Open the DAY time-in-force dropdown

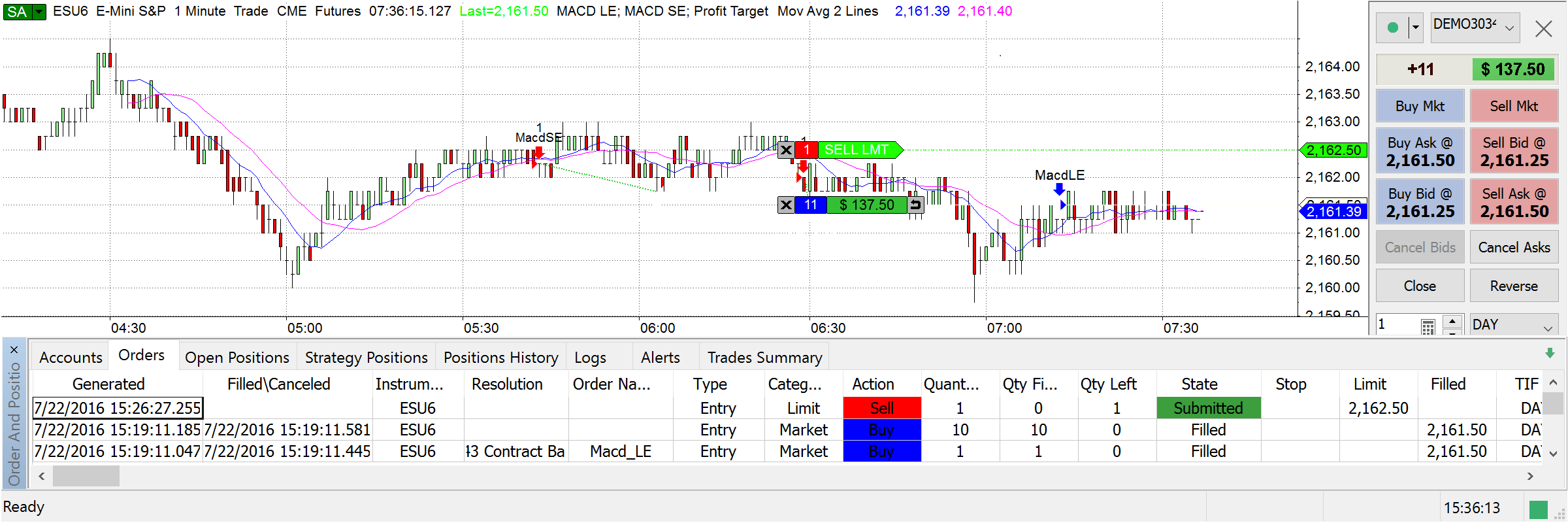1513,325
